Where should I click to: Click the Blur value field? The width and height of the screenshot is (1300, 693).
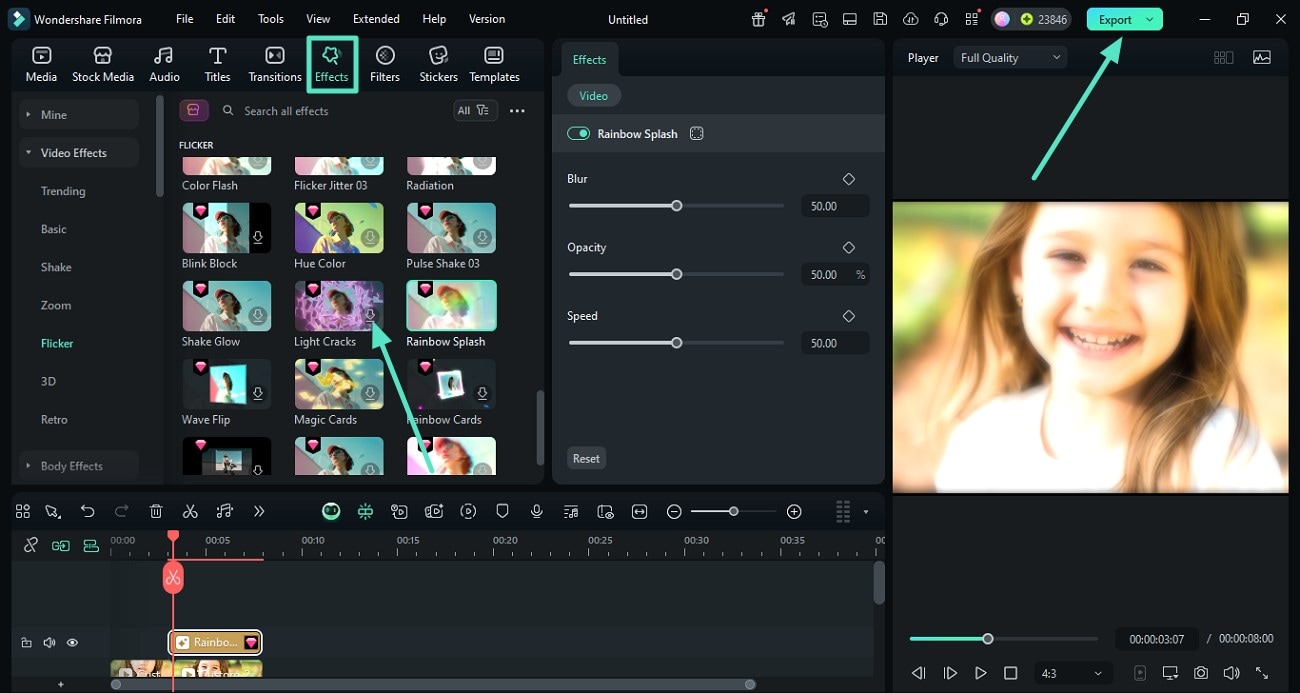(x=834, y=206)
